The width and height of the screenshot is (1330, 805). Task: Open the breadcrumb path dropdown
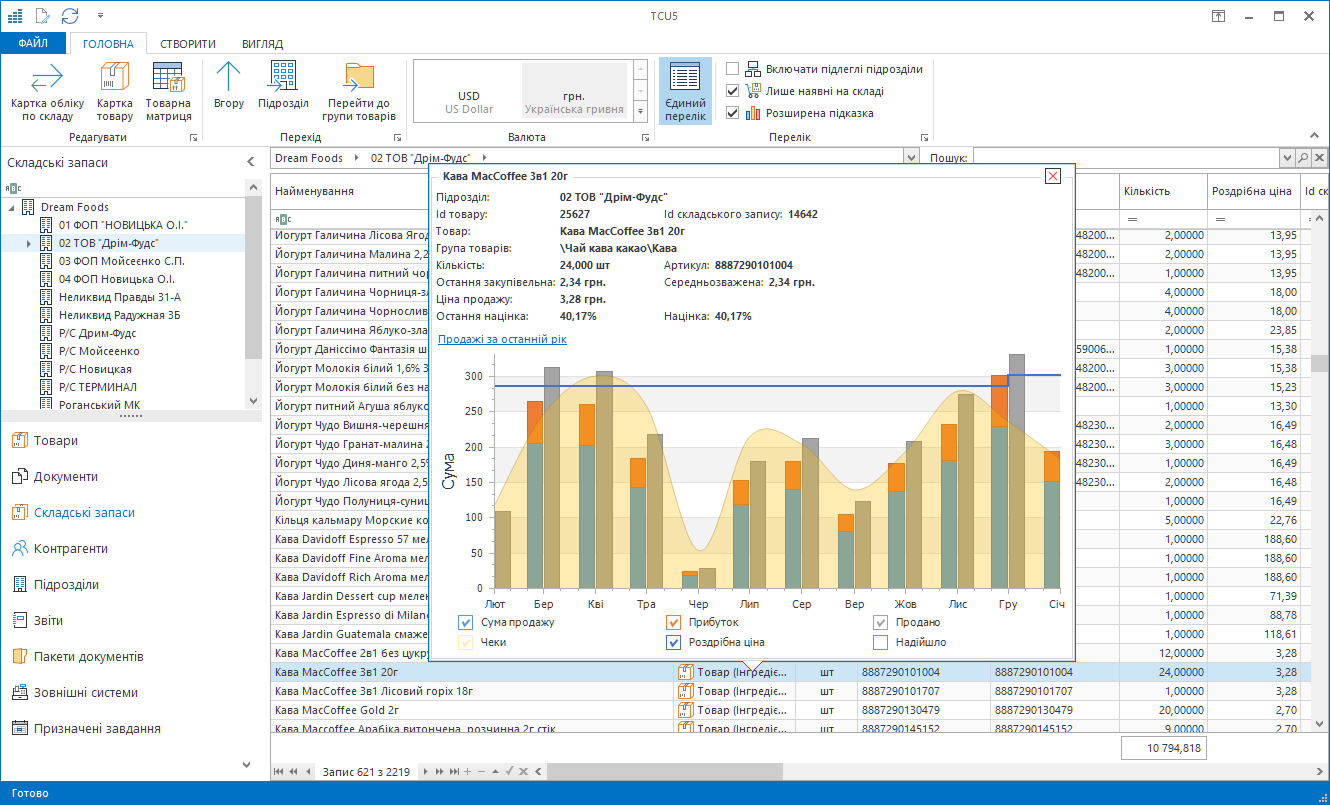coord(910,158)
